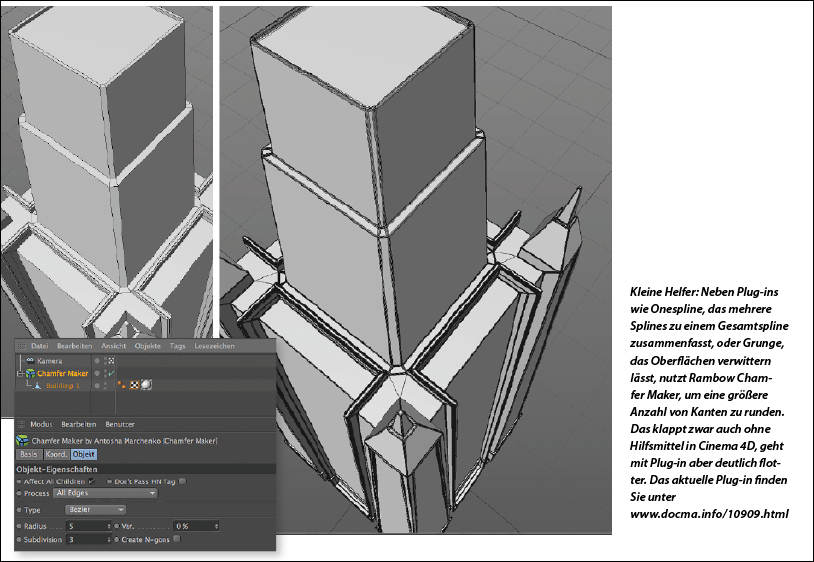This screenshot has width=814, height=562.
Task: Toggle the Affect All Children checkbox
Action: coord(92,481)
